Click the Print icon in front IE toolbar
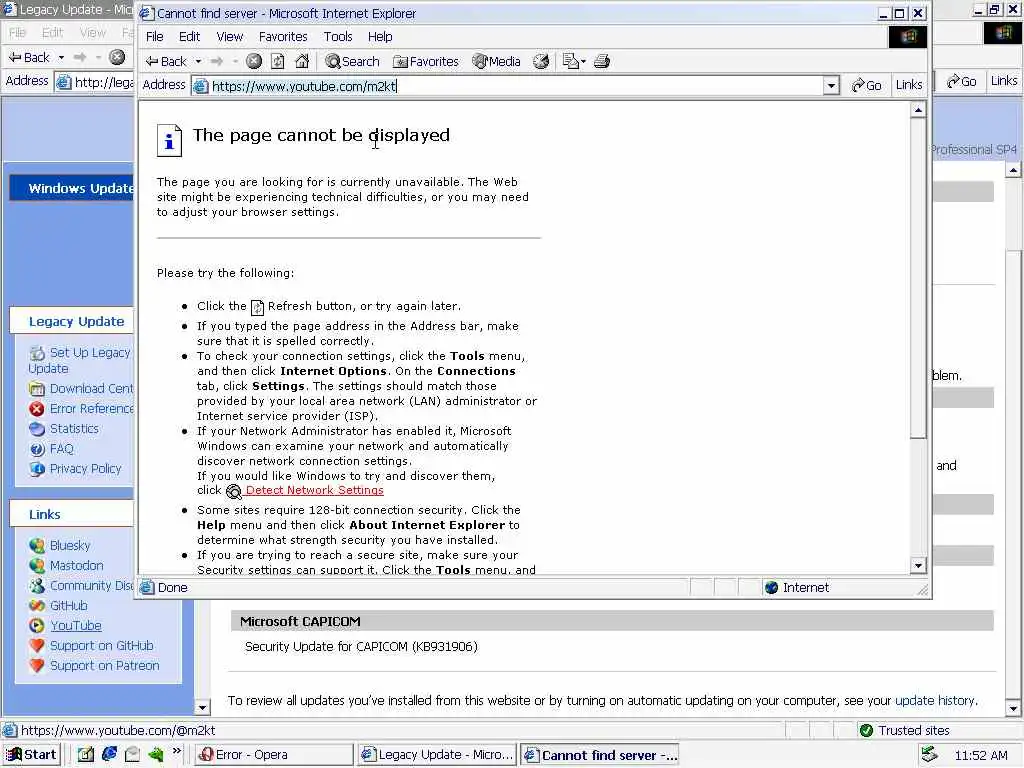1024x768 pixels. 602,61
